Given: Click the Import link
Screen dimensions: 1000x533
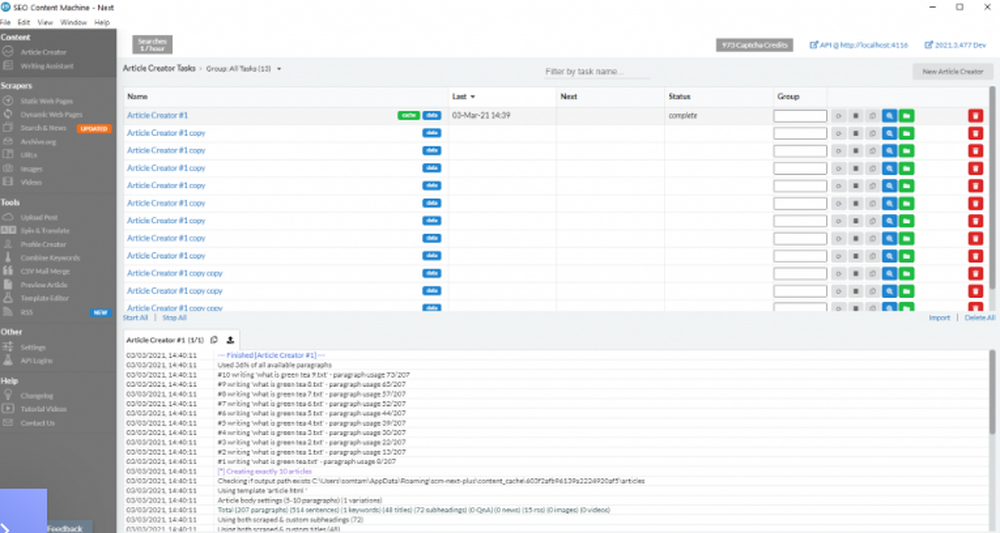Looking at the screenshot, I should 939,318.
